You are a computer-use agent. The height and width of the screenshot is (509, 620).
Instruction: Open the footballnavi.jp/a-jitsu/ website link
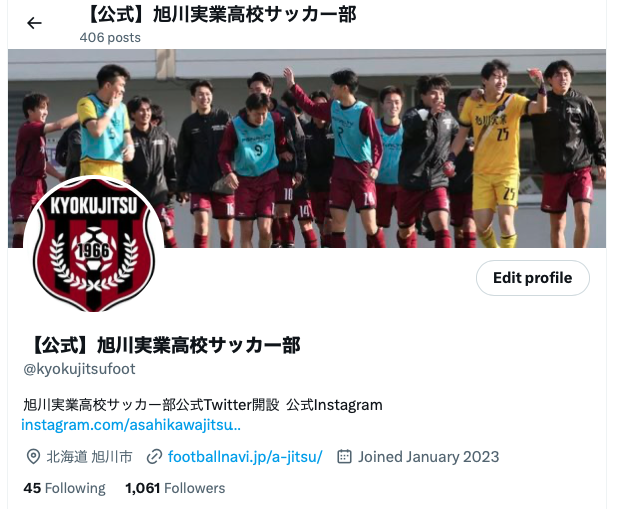pos(245,457)
